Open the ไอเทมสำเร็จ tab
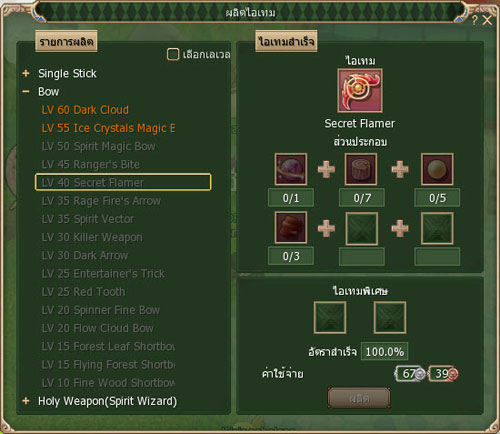500x434 pixels. coord(286,41)
